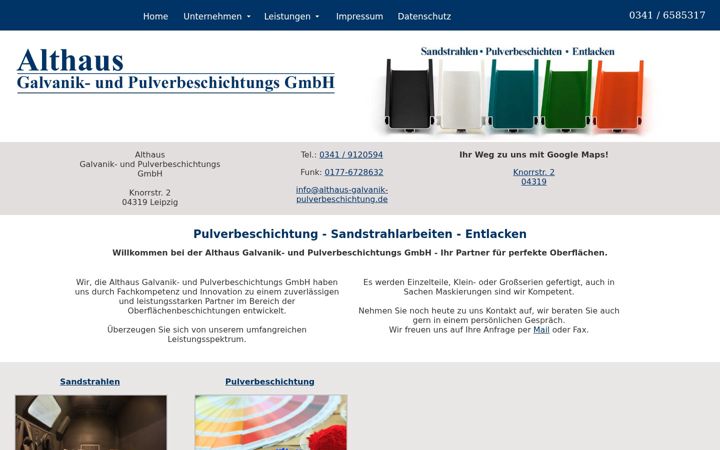Viewport: 720px width, 450px height.
Task: Click the paragraph starting 'Es werden Einzelteile'
Action: coord(489,287)
